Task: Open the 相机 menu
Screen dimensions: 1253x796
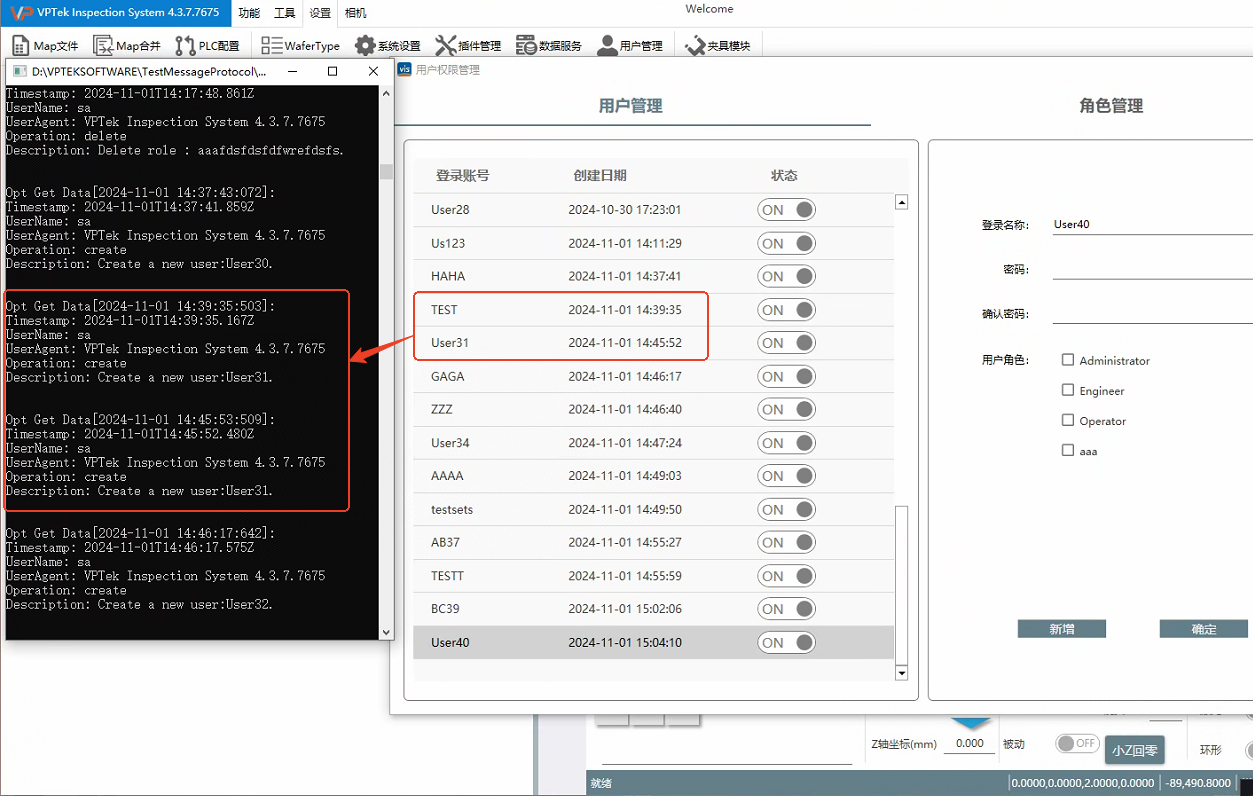Action: (x=355, y=13)
